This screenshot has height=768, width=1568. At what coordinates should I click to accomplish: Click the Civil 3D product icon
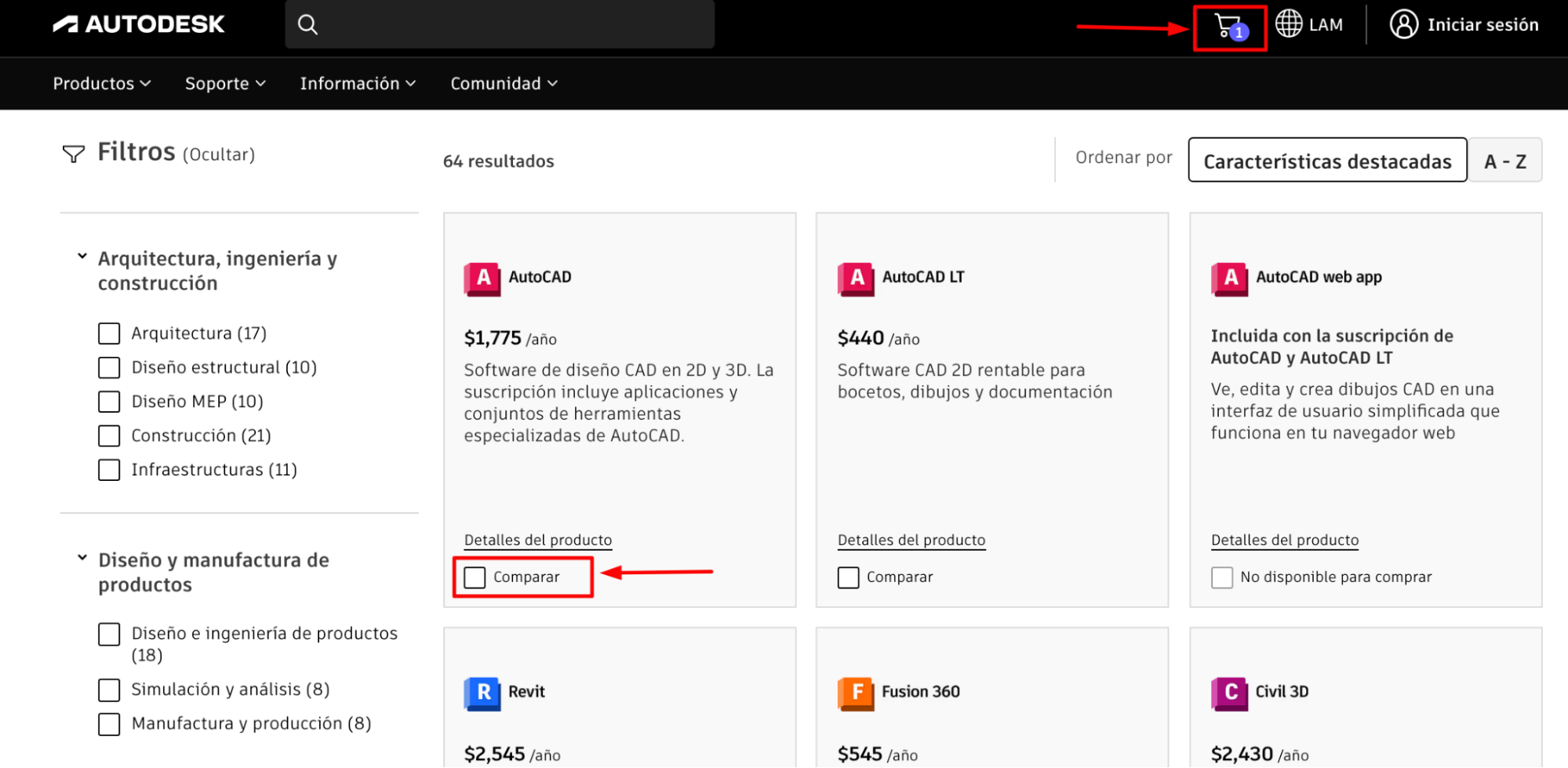pos(1229,693)
